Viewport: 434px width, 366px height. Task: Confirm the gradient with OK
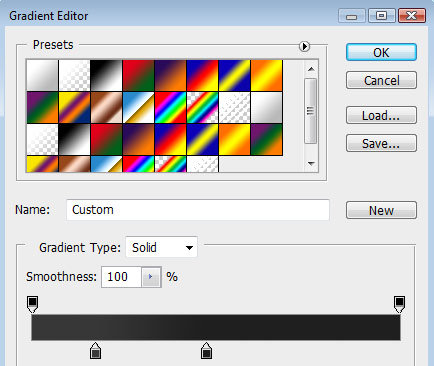tap(381, 52)
